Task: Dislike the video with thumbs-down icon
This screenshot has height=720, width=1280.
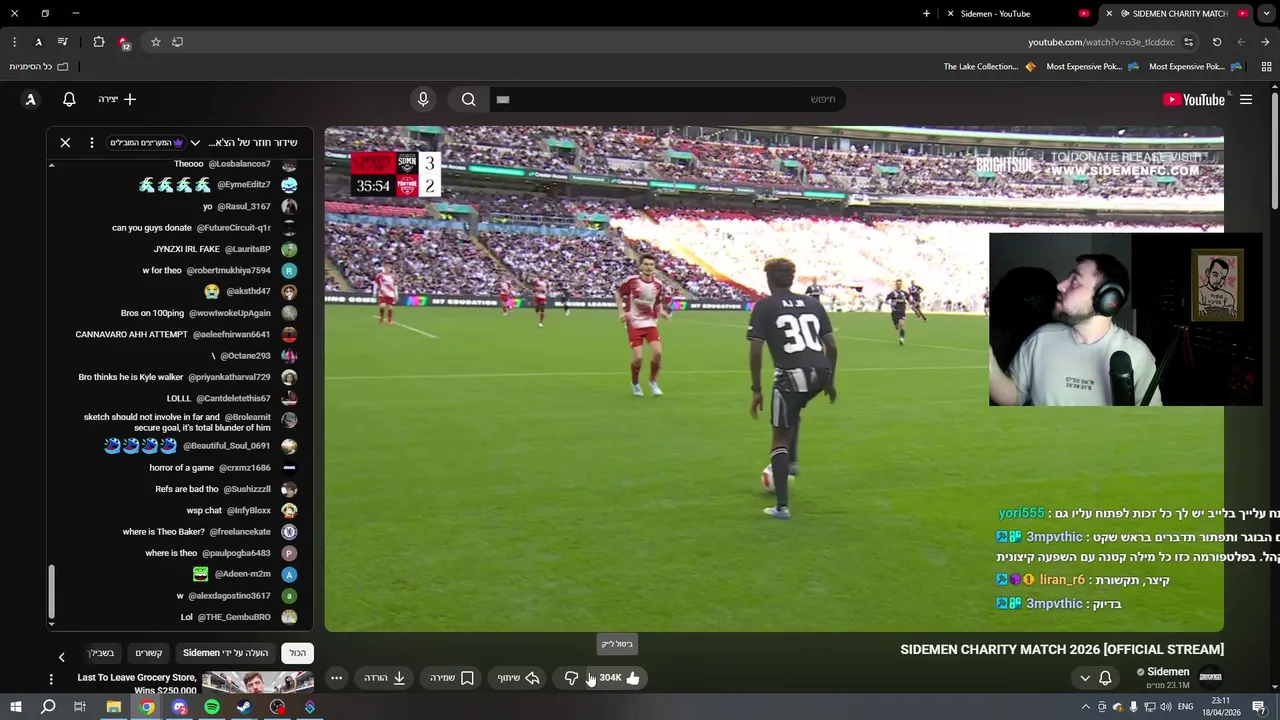Action: [571, 678]
